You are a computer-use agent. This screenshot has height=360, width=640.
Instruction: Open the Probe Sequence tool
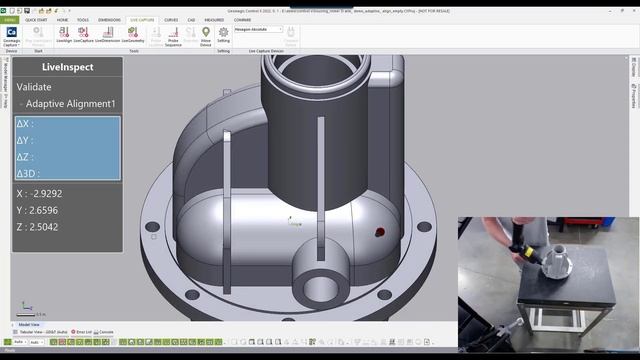click(x=173, y=36)
